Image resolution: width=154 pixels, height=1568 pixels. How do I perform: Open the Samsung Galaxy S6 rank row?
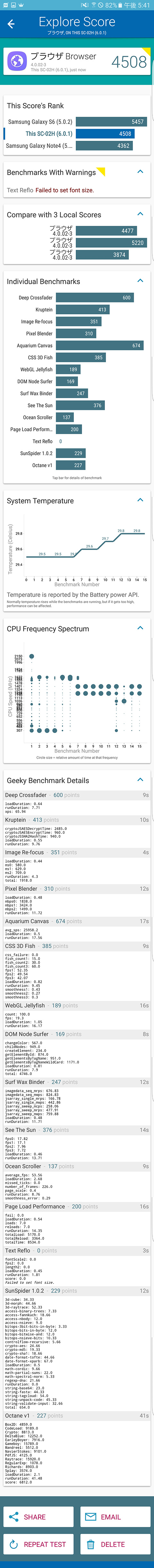coord(77,122)
